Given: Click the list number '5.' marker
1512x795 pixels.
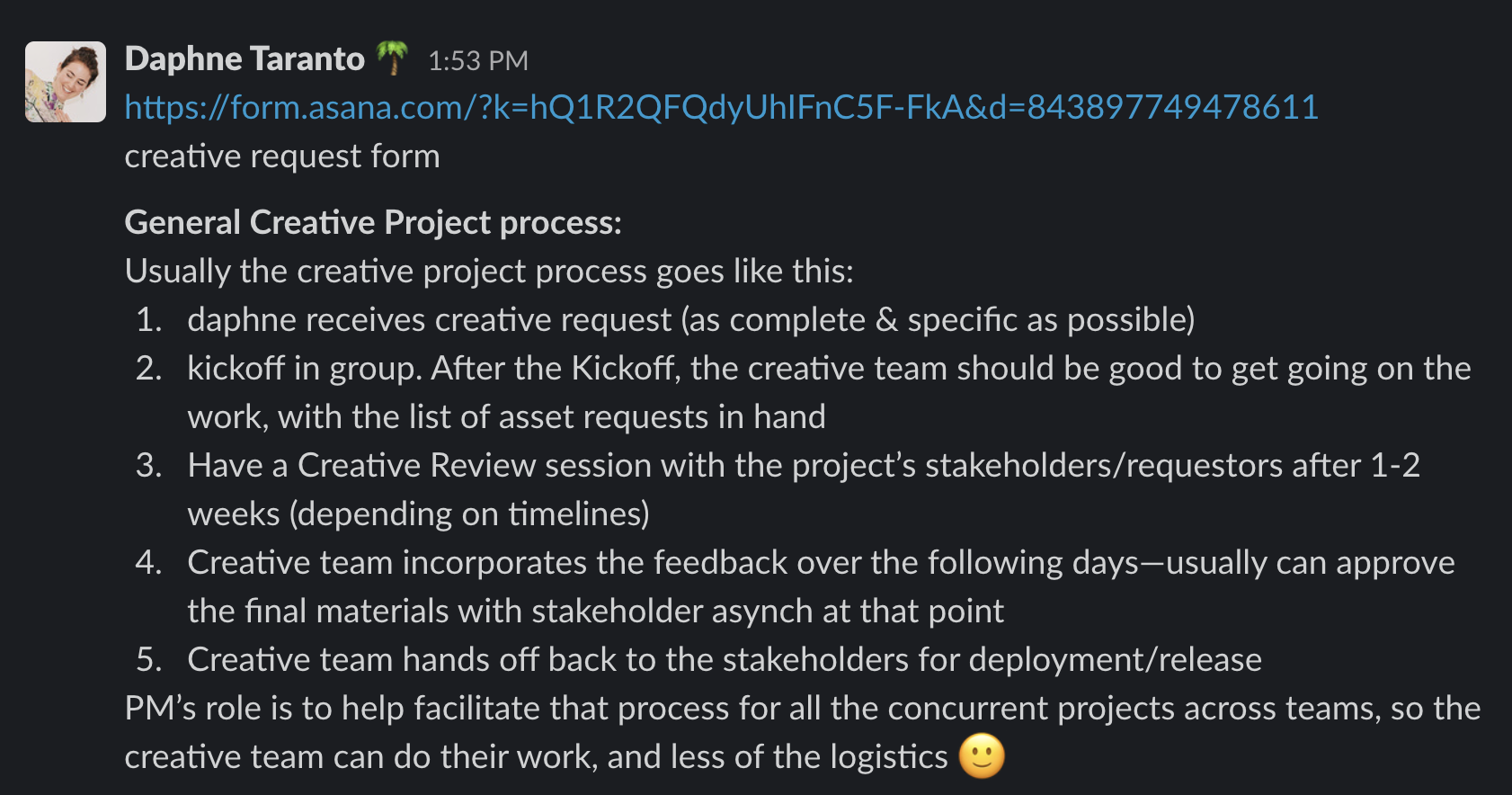Looking at the screenshot, I should pos(149,660).
